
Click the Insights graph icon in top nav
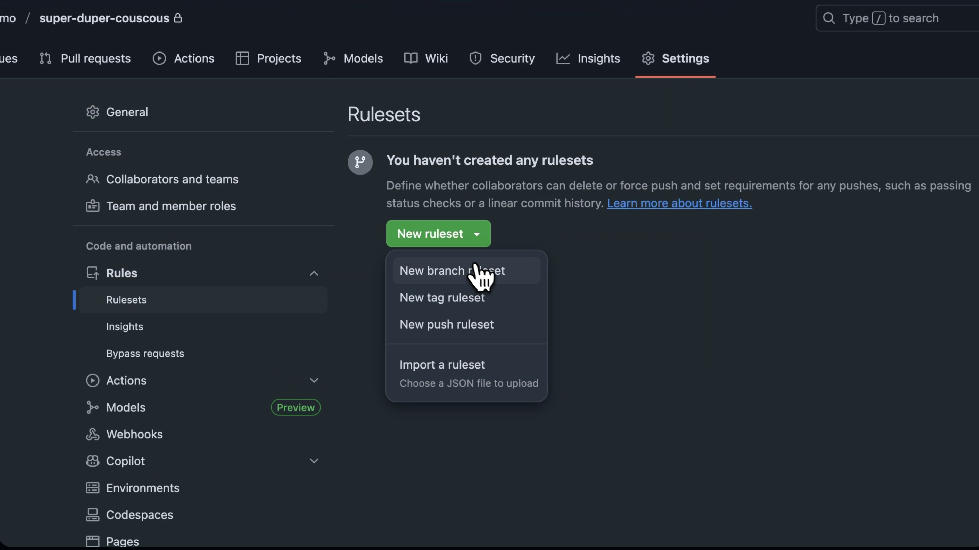click(563, 58)
